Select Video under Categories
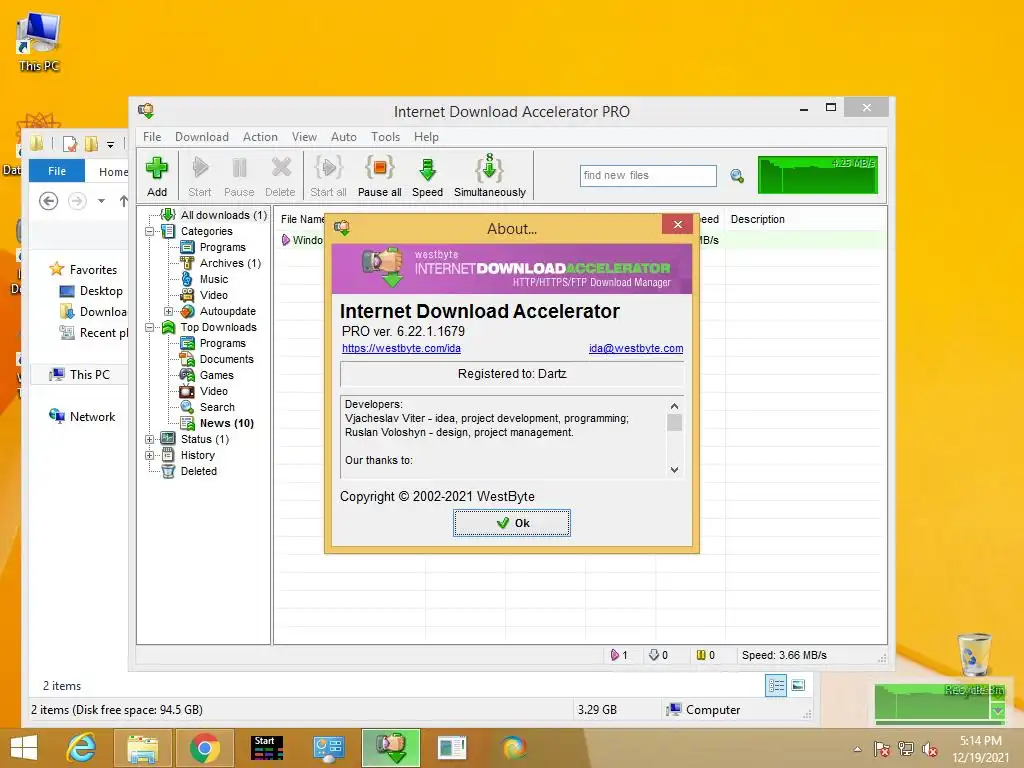Image resolution: width=1024 pixels, height=768 pixels. coord(214,295)
